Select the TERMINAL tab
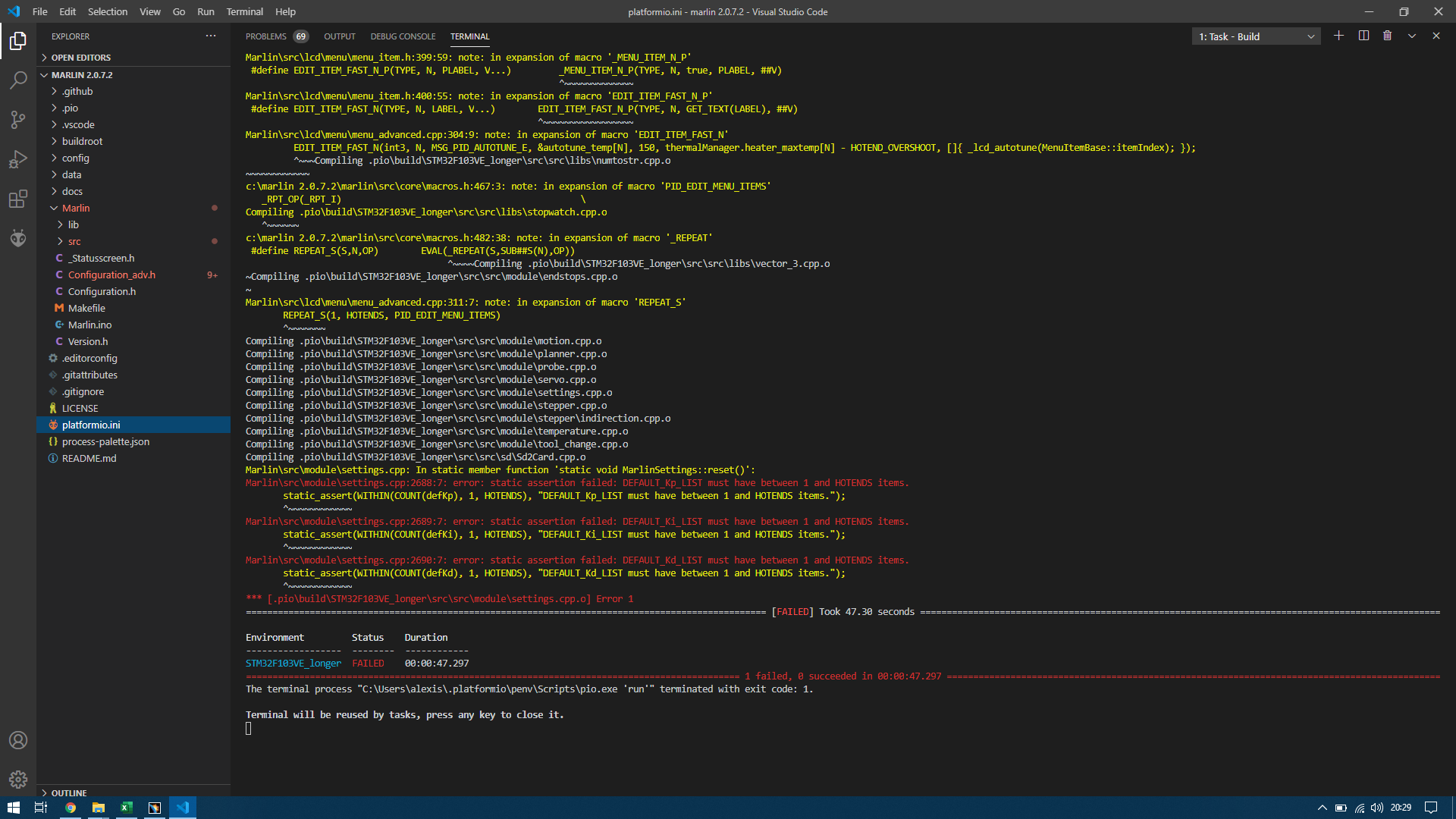This screenshot has height=819, width=1456. (469, 36)
